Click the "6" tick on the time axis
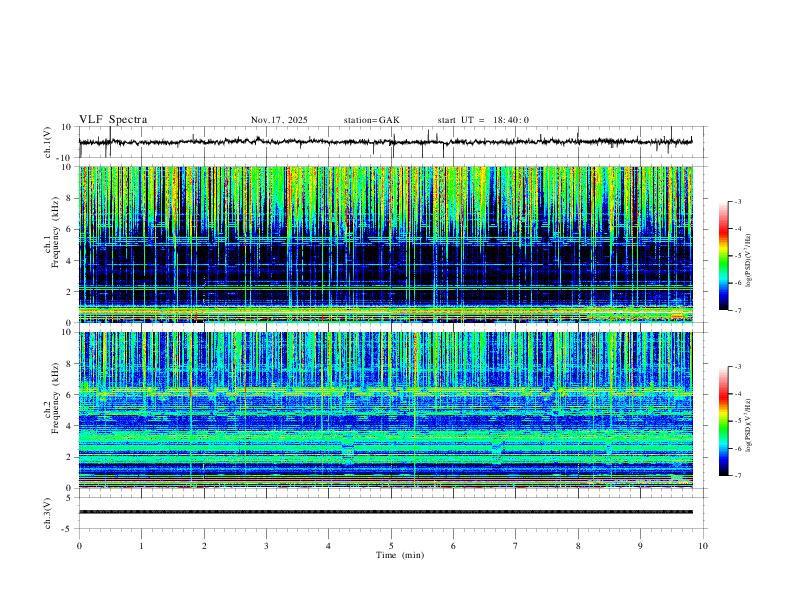The width and height of the screenshot is (792, 612). [x=453, y=546]
